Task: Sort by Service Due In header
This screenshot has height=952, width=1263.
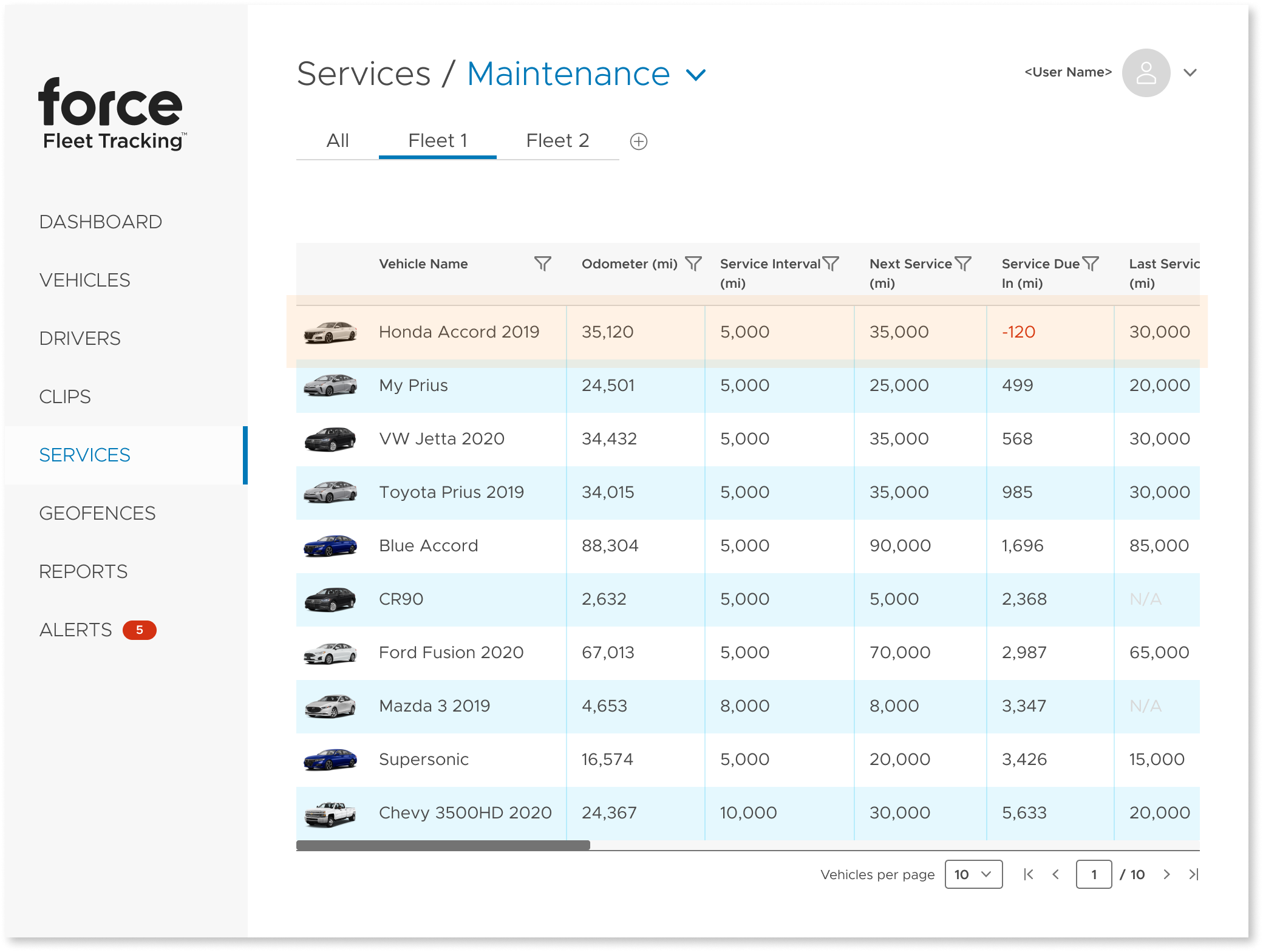Action: 1041,273
